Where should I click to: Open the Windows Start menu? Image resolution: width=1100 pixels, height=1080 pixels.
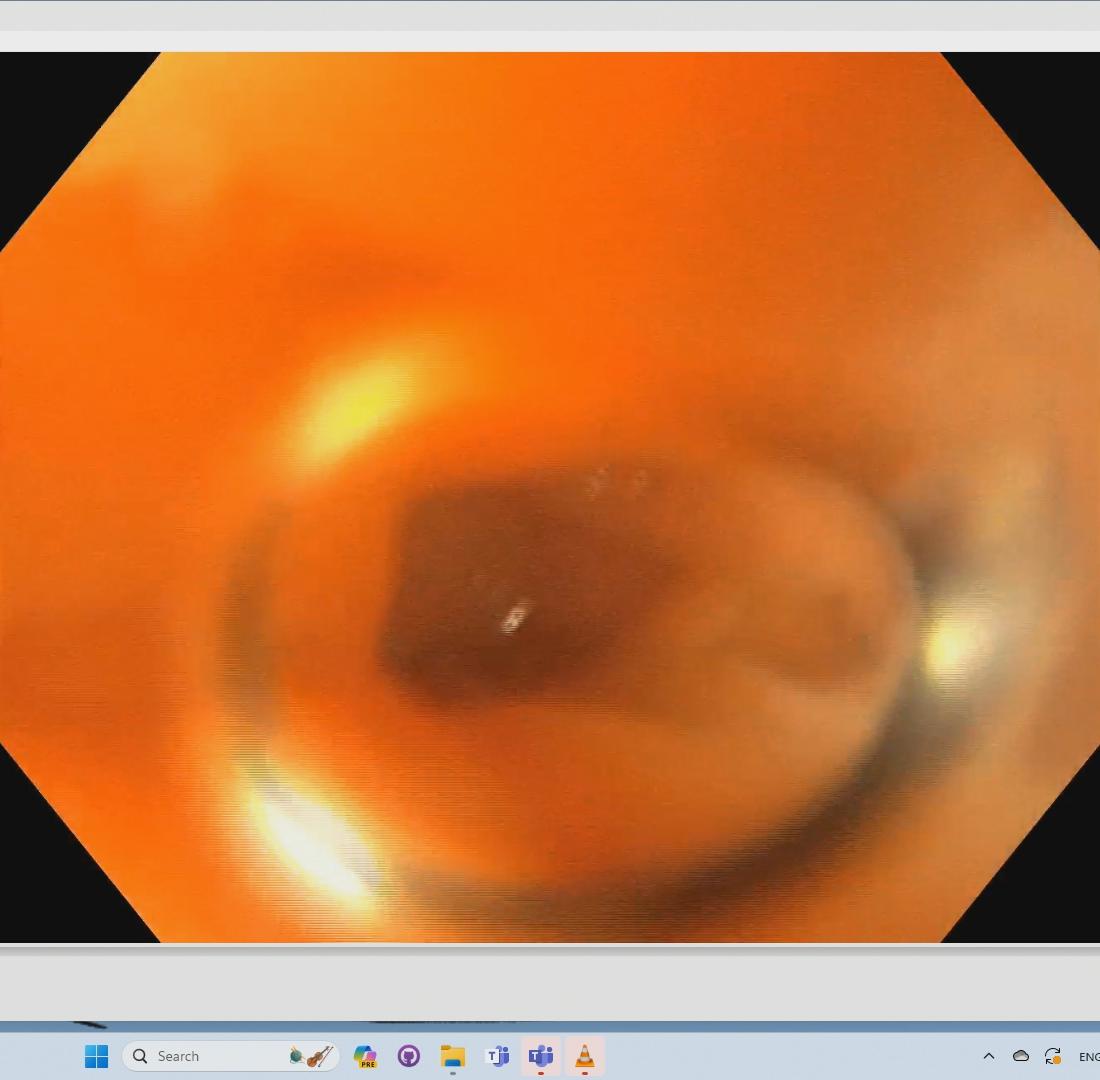[96, 1055]
